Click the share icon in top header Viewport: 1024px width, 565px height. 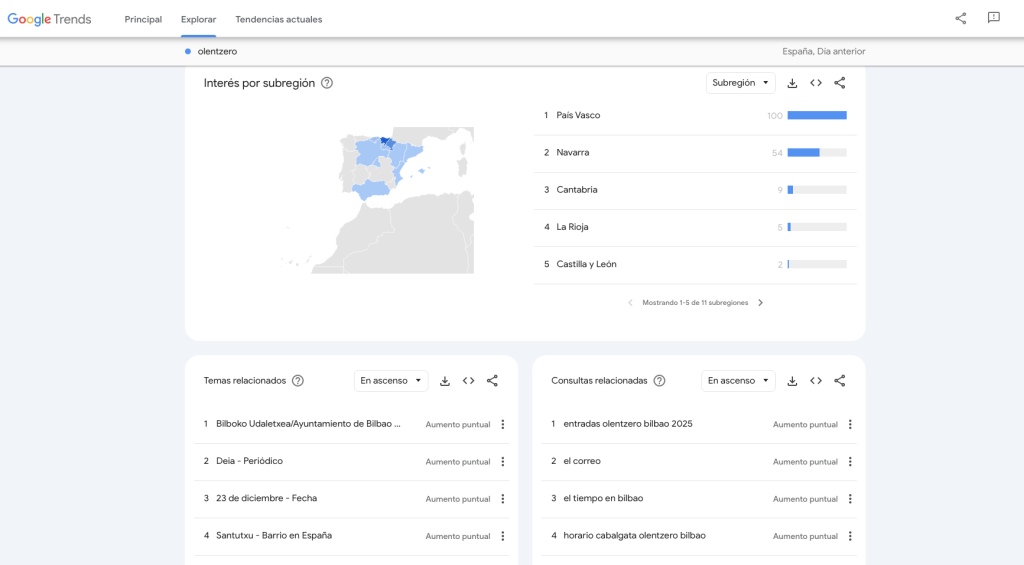point(960,18)
